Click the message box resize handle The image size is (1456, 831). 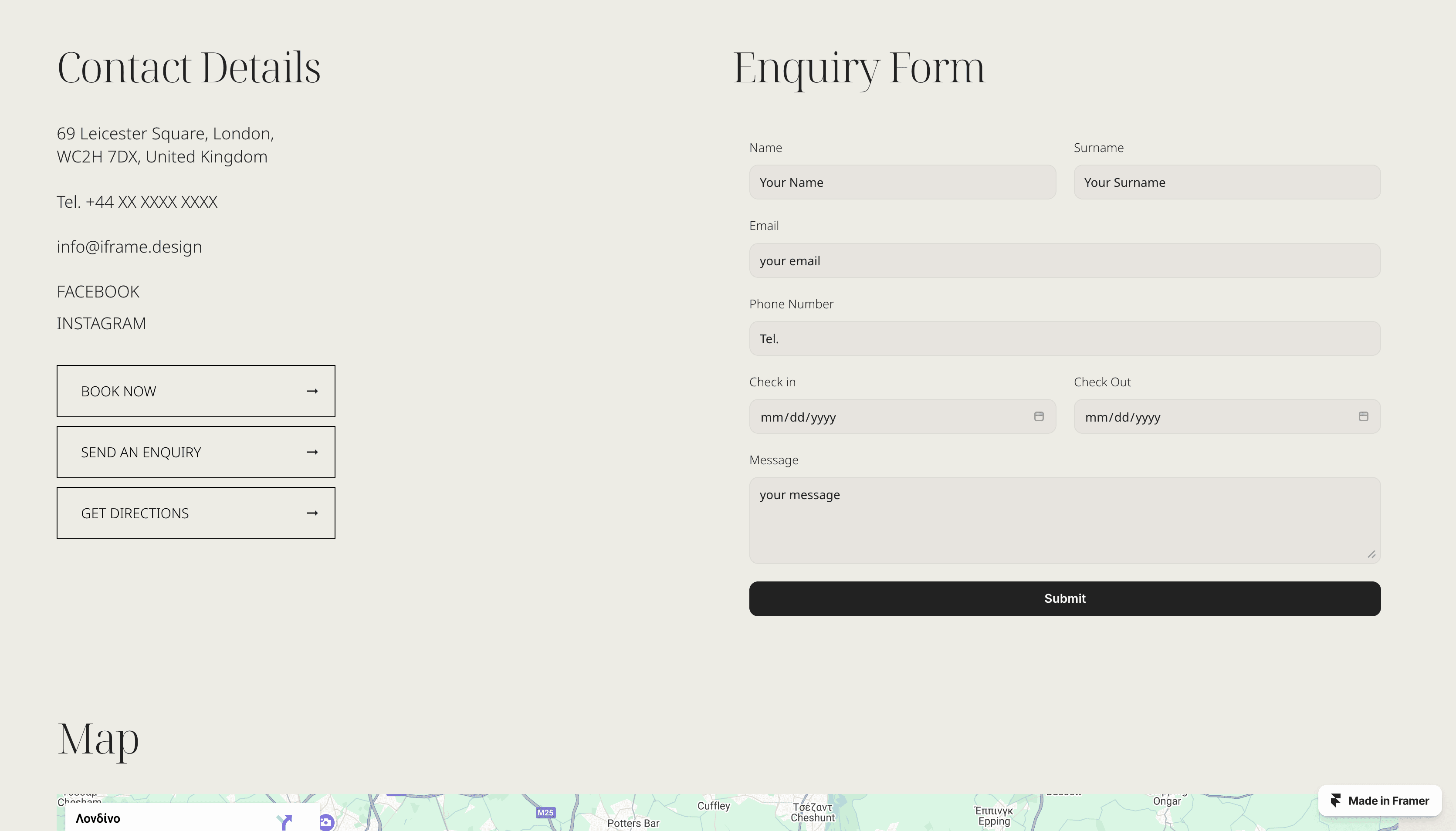1371,554
